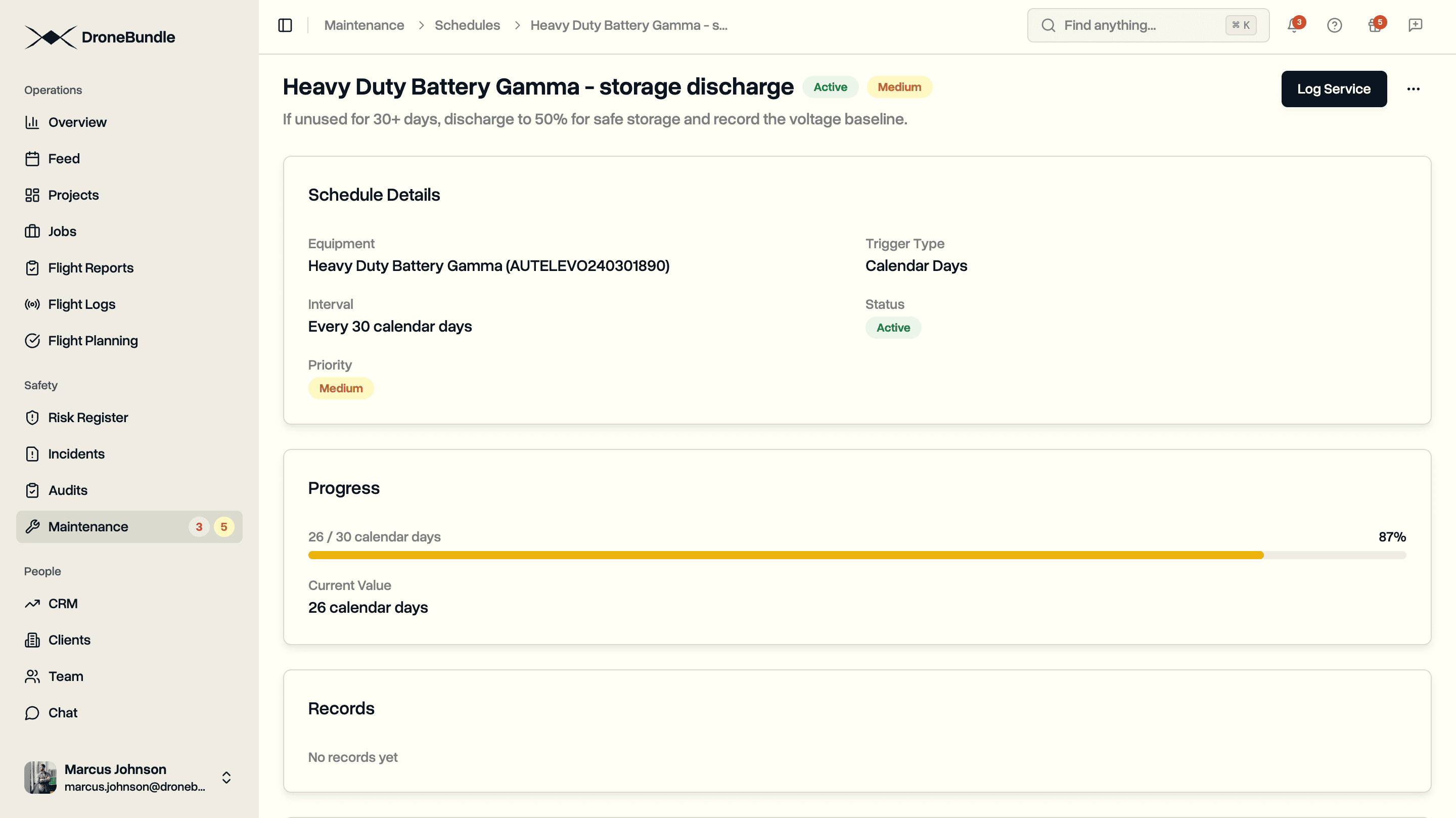Click the marcus.johnson email address
1456x818 pixels.
[134, 787]
